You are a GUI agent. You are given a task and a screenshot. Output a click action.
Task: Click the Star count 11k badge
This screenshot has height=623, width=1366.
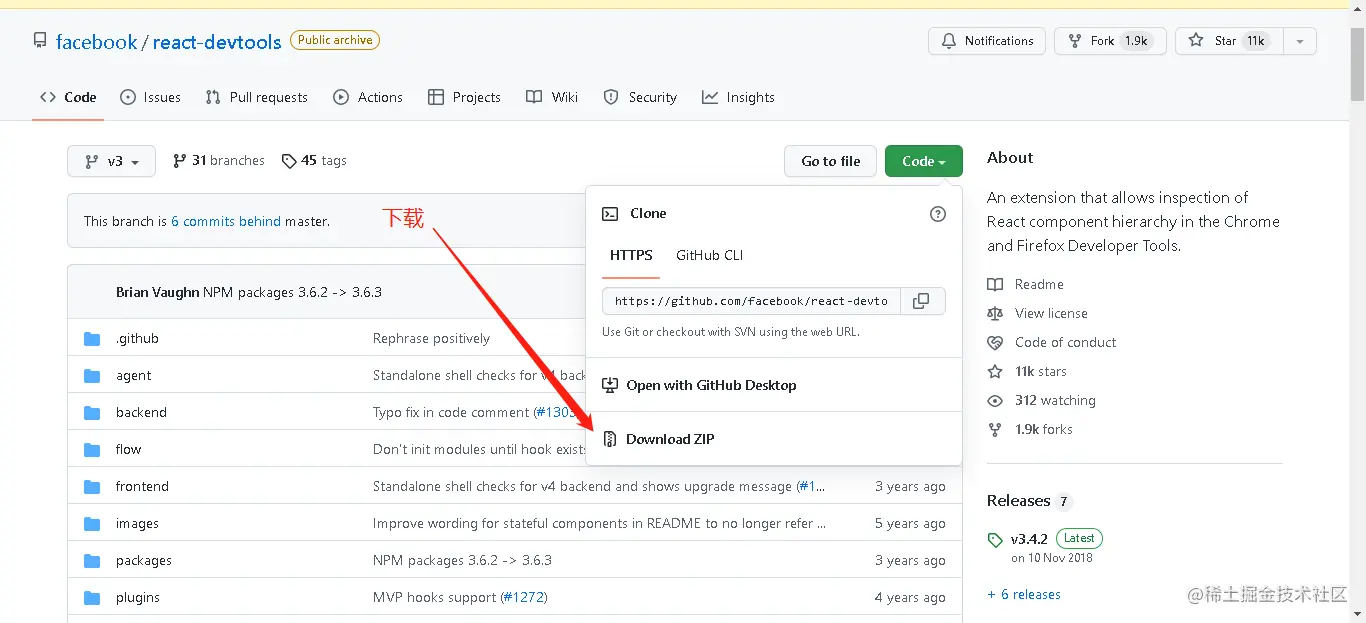(x=1256, y=41)
